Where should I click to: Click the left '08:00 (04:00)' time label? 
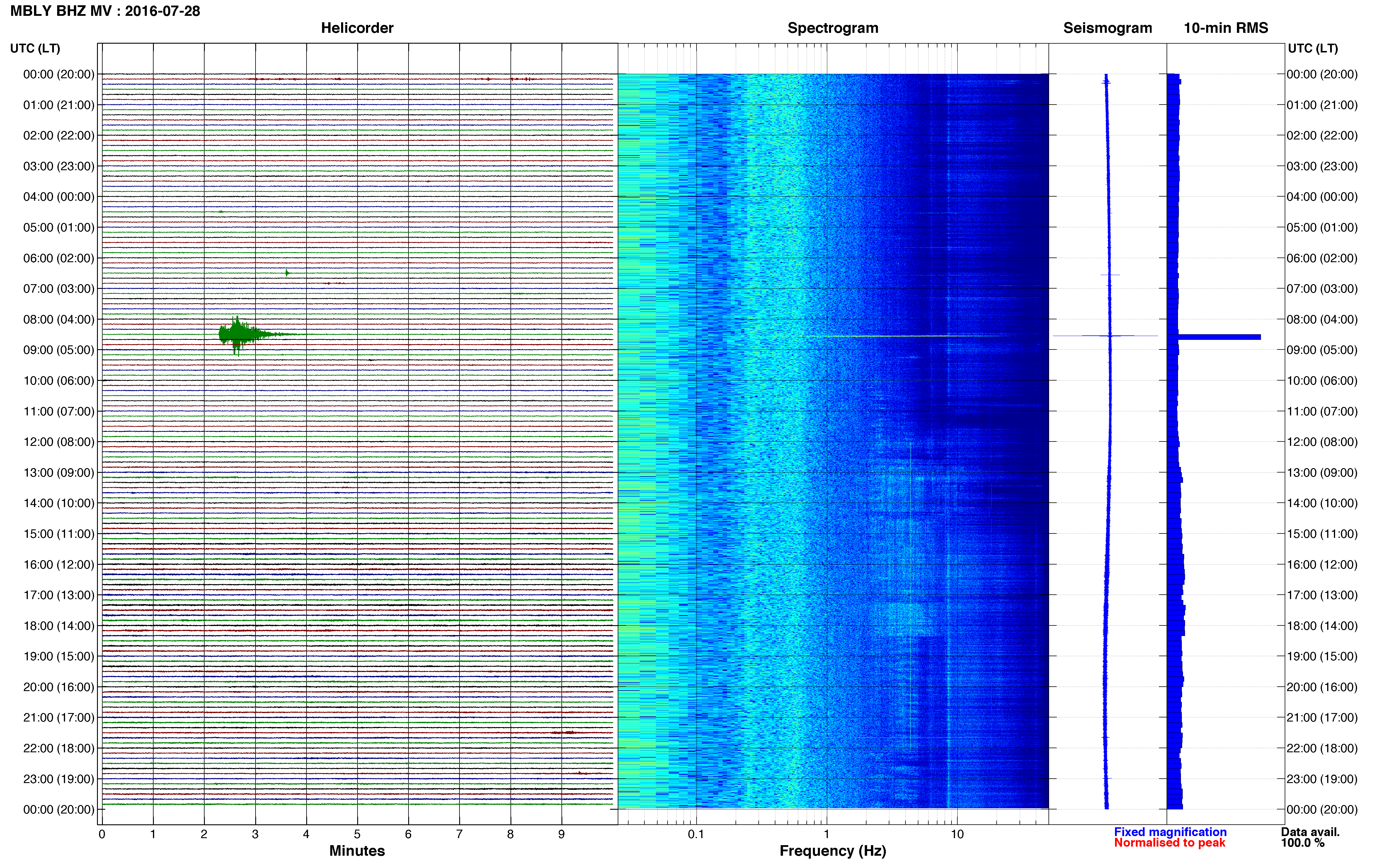tap(59, 319)
